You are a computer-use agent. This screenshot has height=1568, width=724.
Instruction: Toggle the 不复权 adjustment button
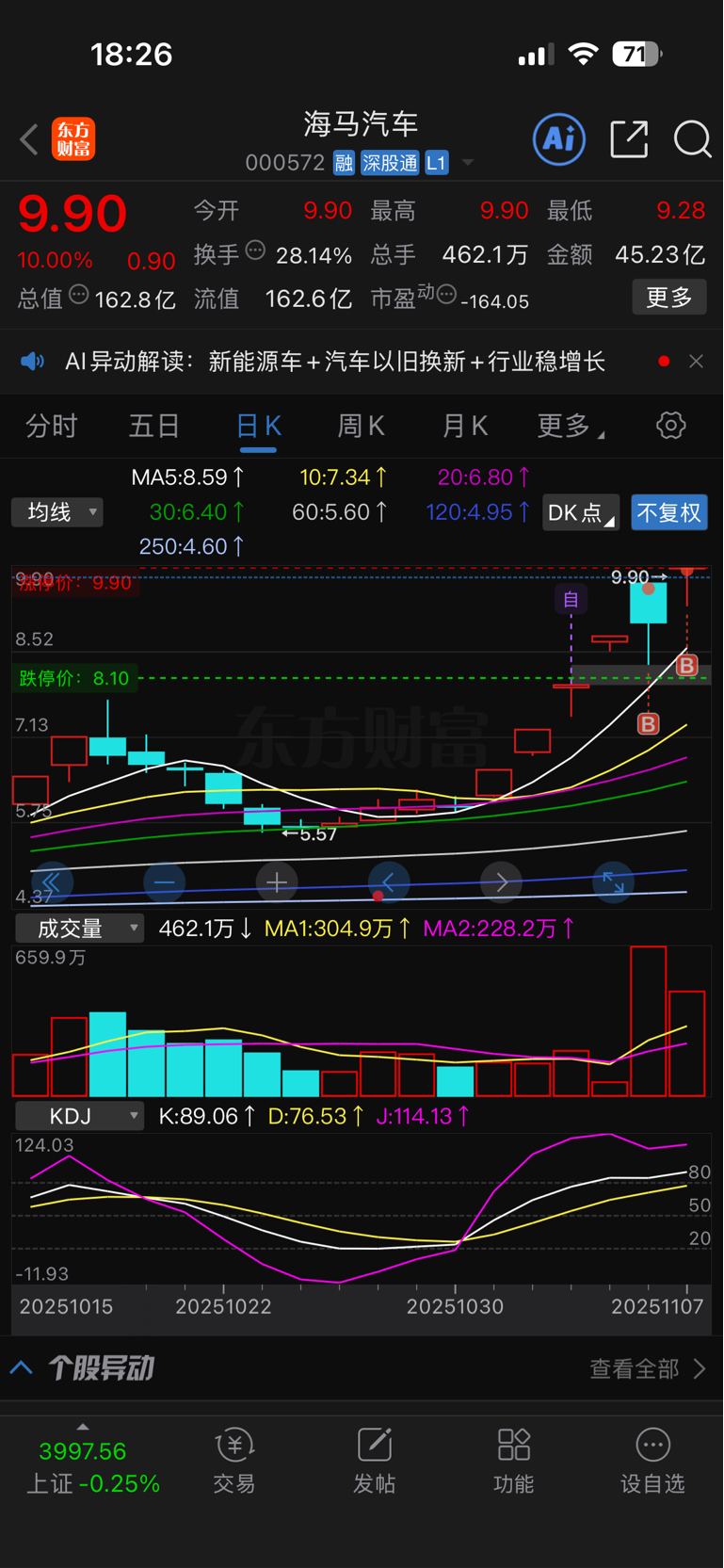[669, 512]
